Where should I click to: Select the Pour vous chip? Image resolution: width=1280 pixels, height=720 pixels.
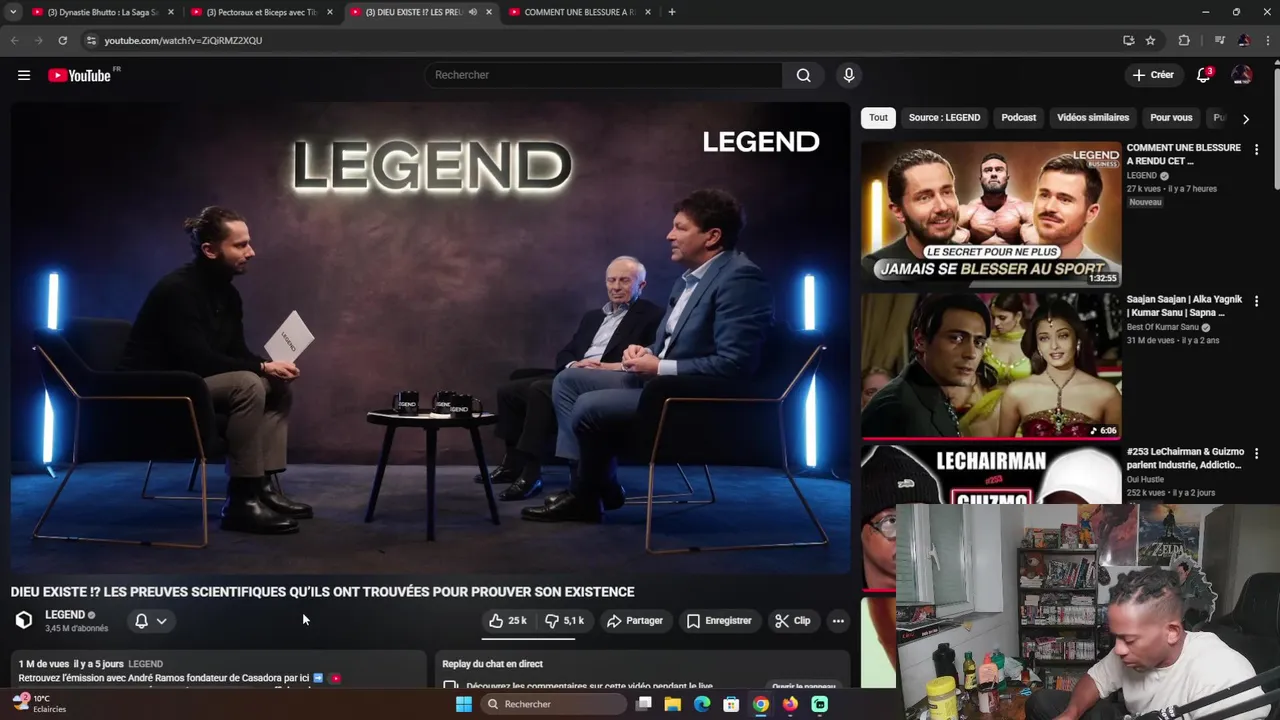click(x=1171, y=118)
